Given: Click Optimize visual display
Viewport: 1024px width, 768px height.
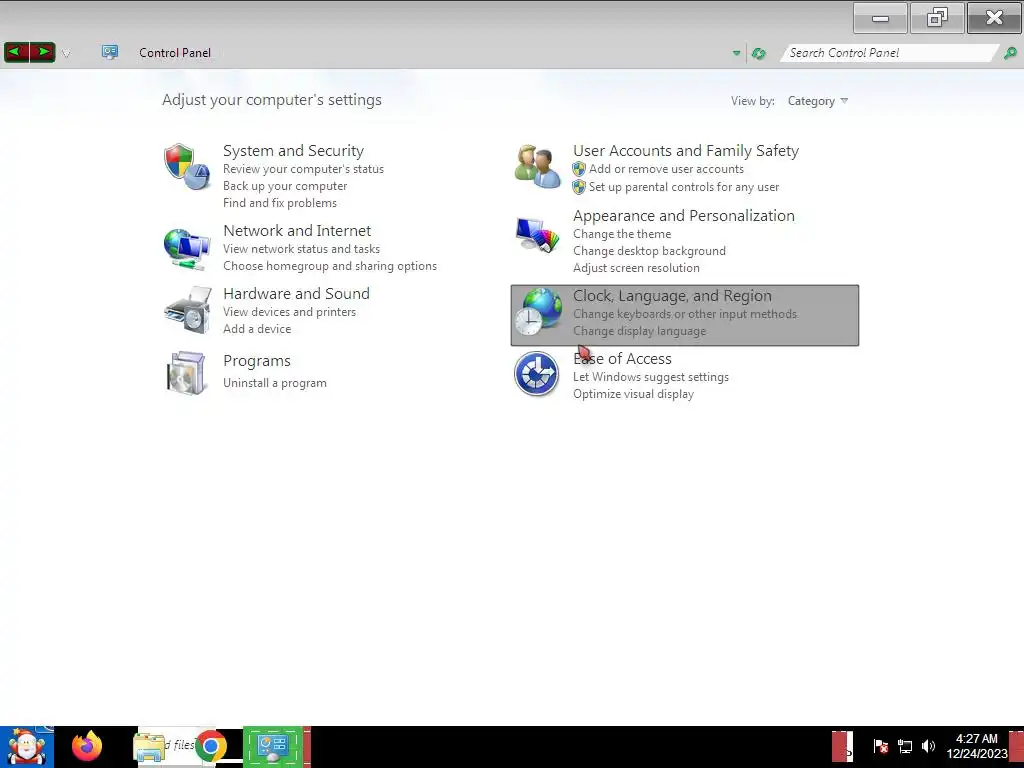Looking at the screenshot, I should [x=633, y=394].
